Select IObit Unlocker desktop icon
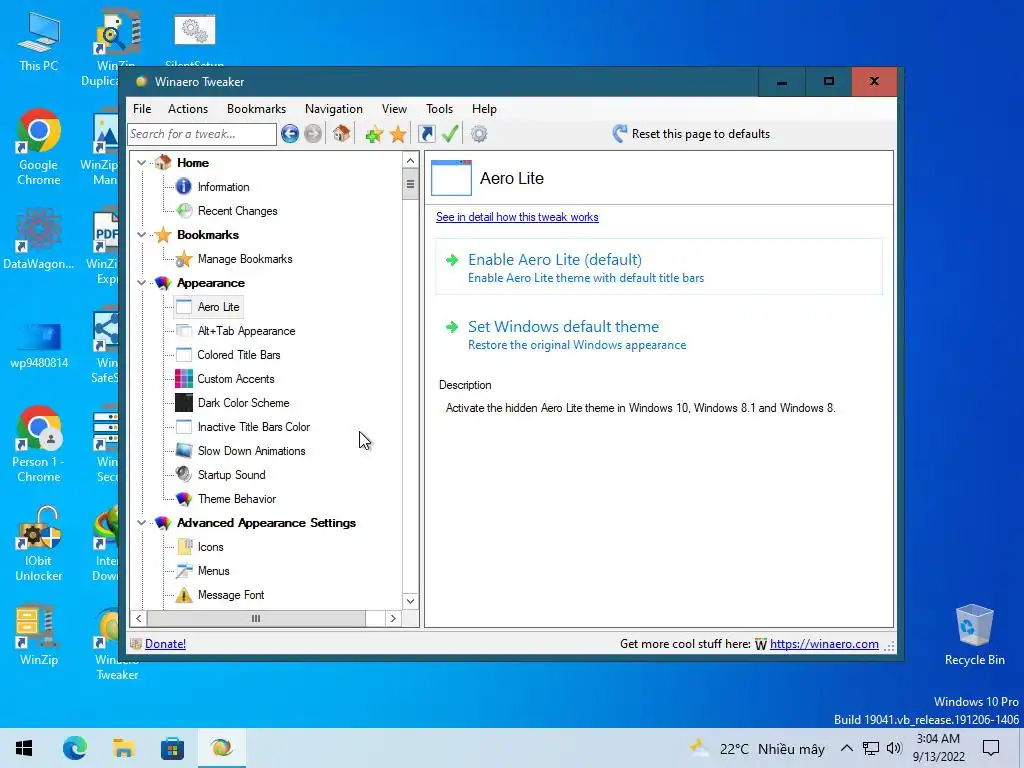Viewport: 1024px width, 768px height. pyautogui.click(x=39, y=544)
